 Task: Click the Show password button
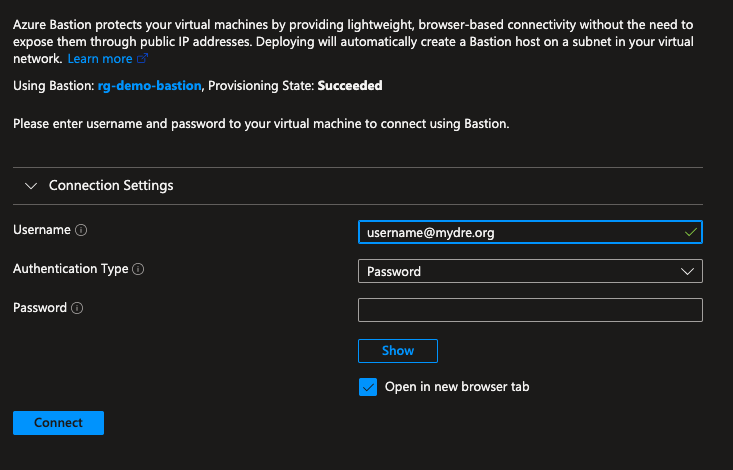398,351
